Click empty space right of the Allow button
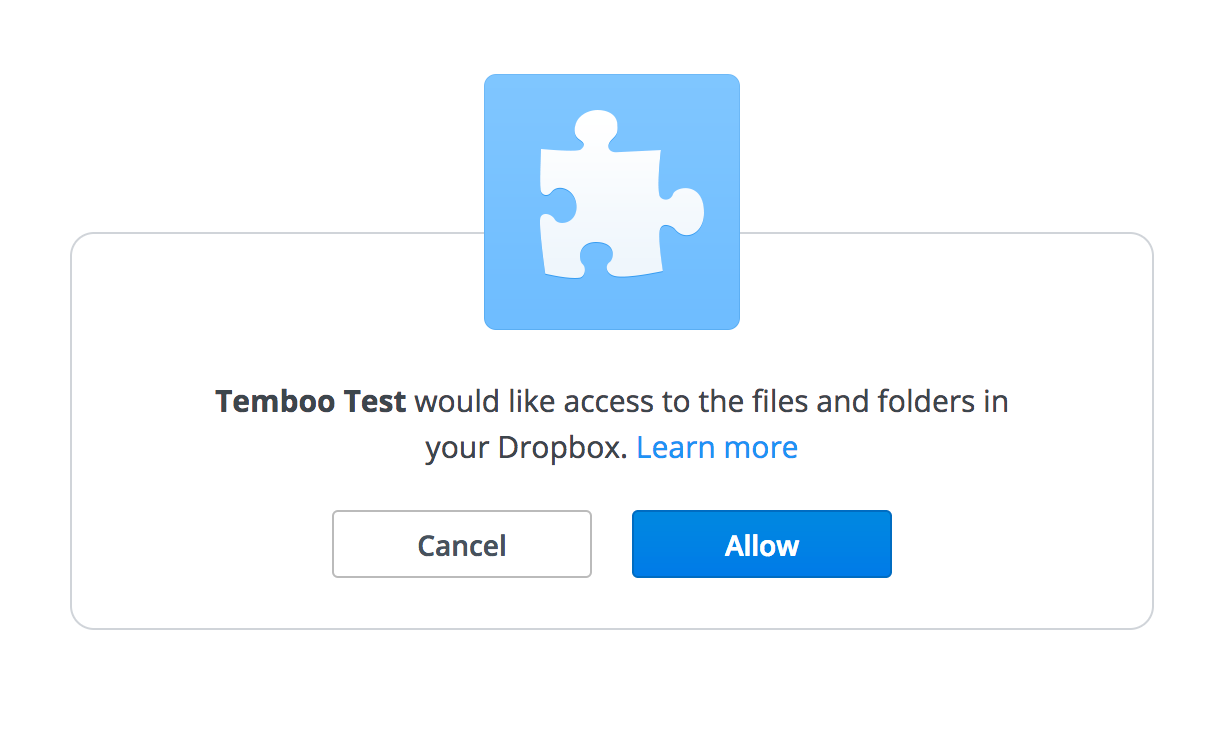This screenshot has height=730, width=1232. pos(1020,544)
